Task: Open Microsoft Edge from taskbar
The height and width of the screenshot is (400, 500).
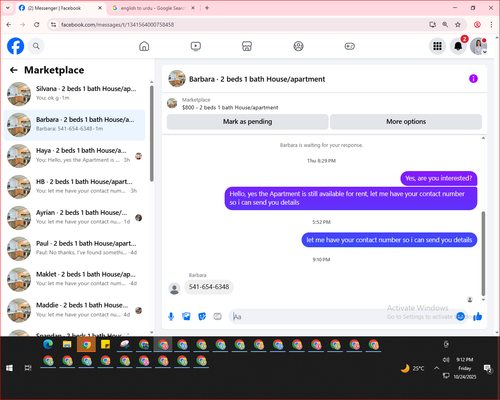Action: pos(48,344)
